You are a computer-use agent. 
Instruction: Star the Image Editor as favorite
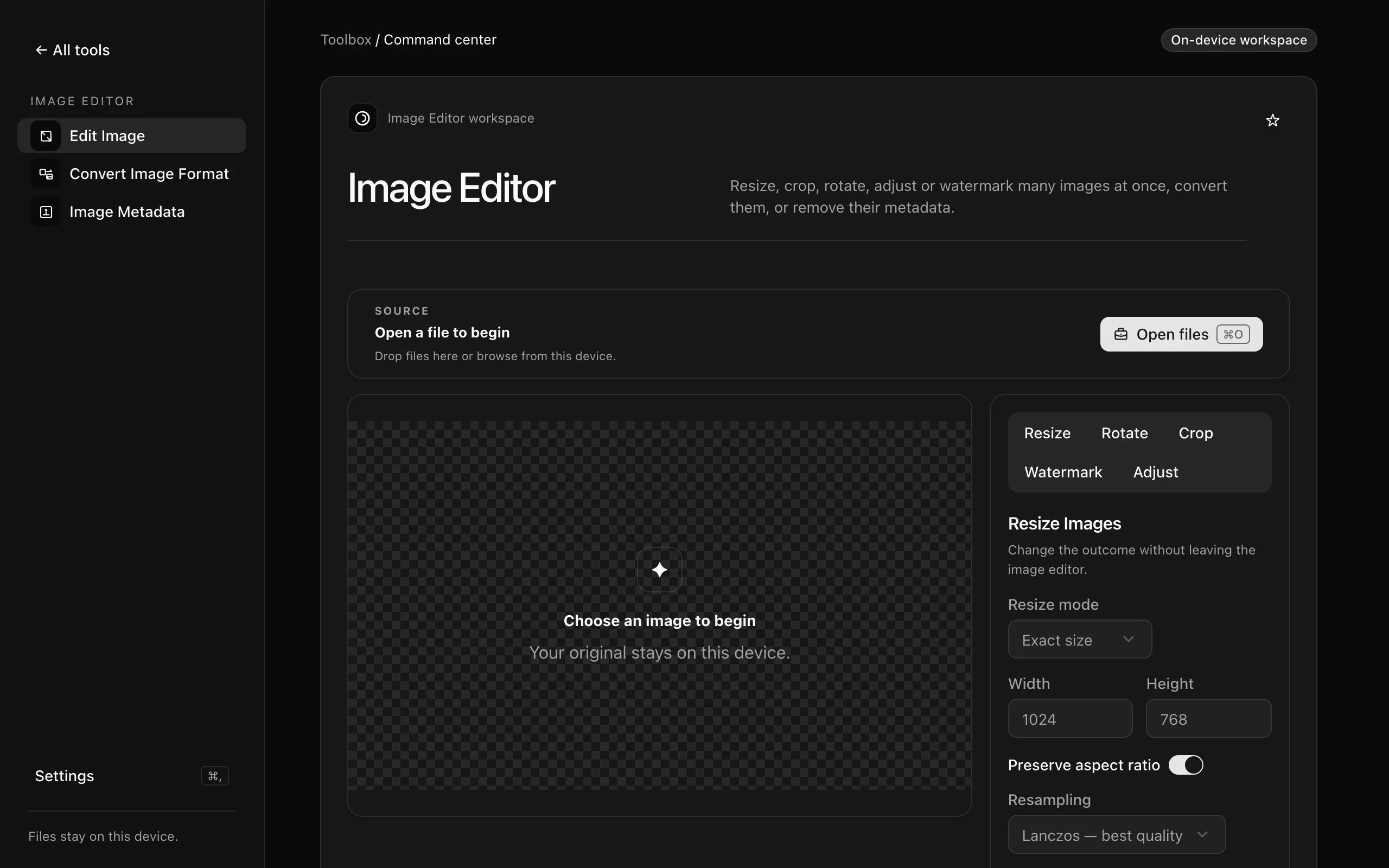click(1272, 120)
